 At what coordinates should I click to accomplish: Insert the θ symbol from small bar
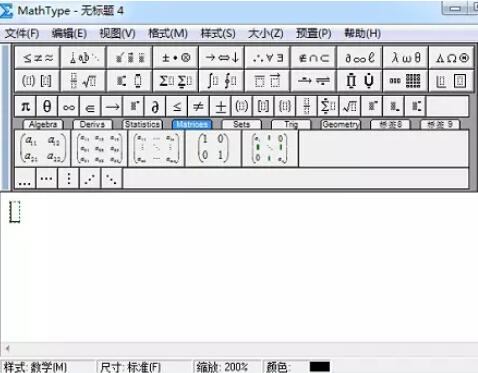[47, 107]
